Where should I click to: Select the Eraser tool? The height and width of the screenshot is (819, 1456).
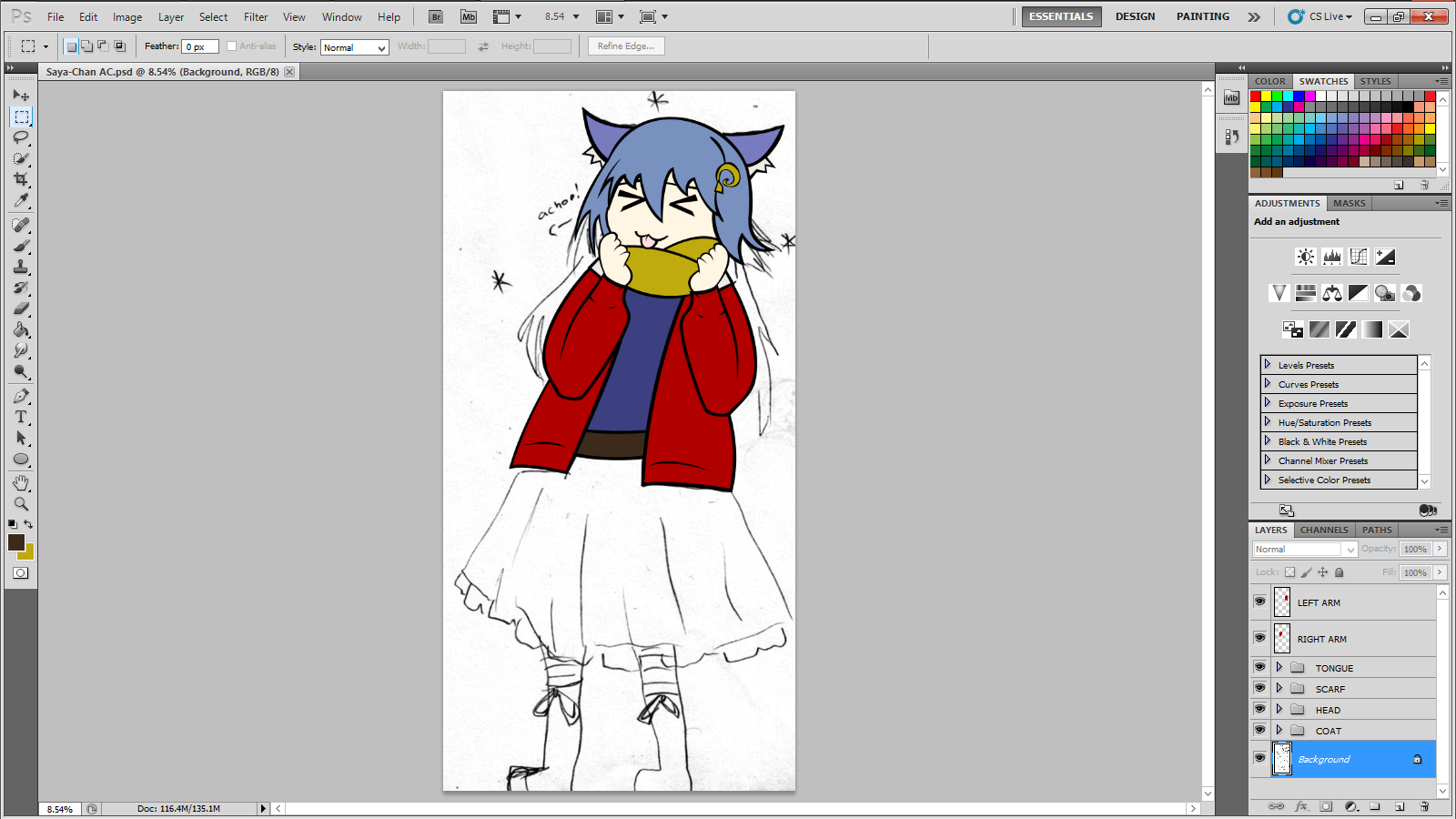[x=21, y=308]
